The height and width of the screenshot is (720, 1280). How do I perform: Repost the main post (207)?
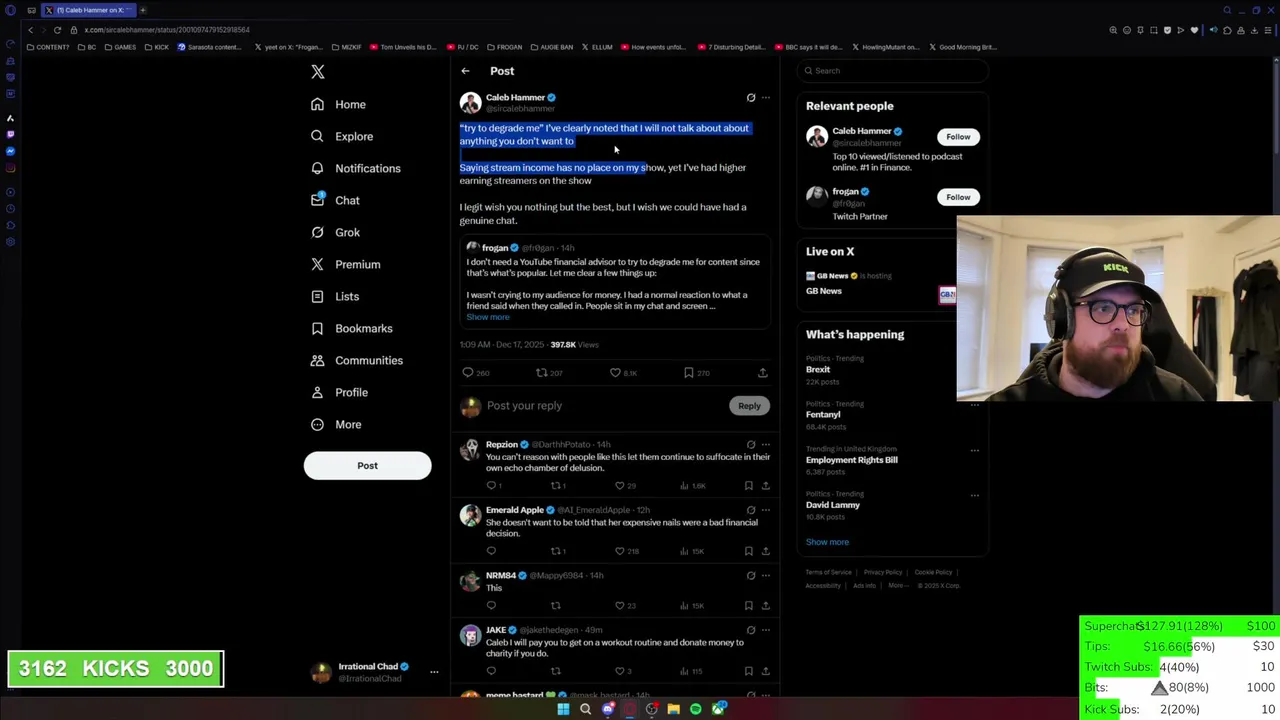point(549,373)
